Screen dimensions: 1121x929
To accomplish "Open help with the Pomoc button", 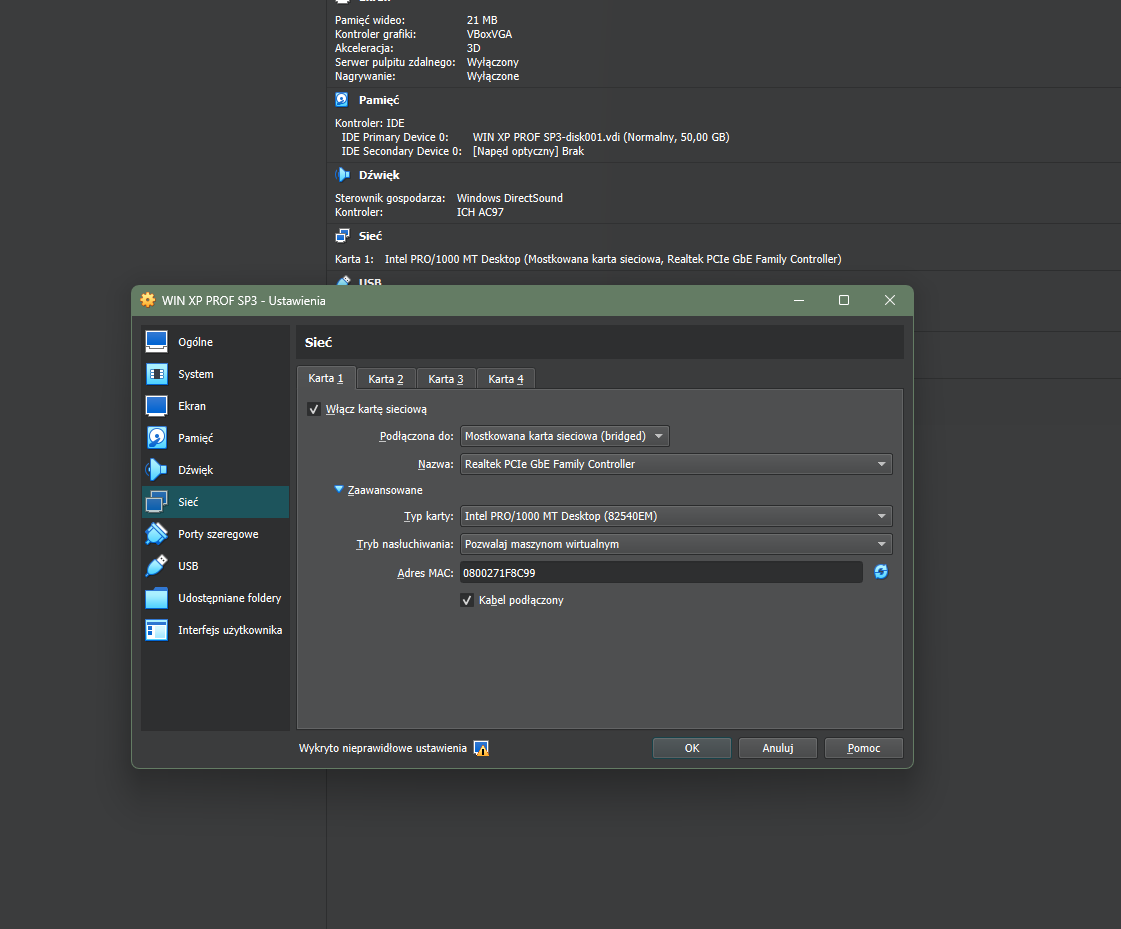I will 864,748.
